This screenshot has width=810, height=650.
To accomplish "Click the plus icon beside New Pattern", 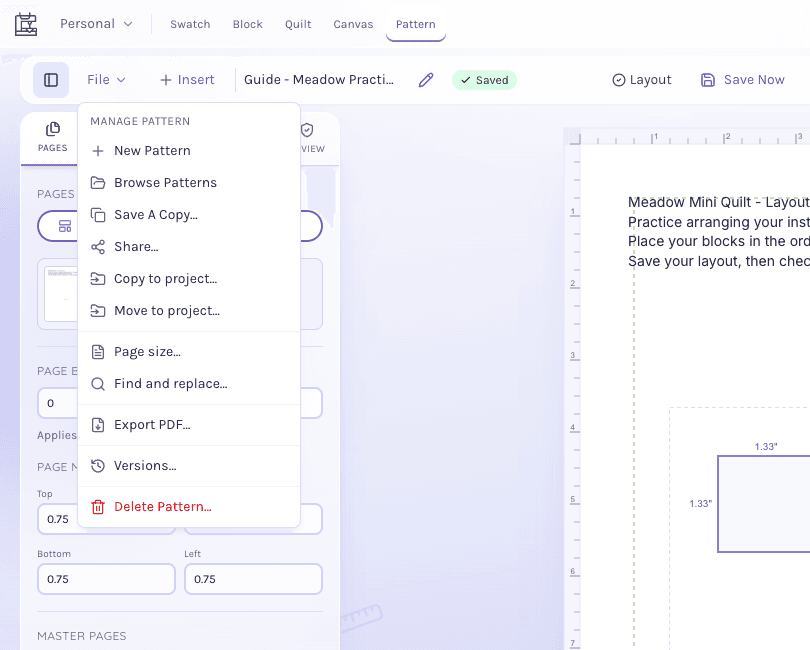I will [98, 151].
